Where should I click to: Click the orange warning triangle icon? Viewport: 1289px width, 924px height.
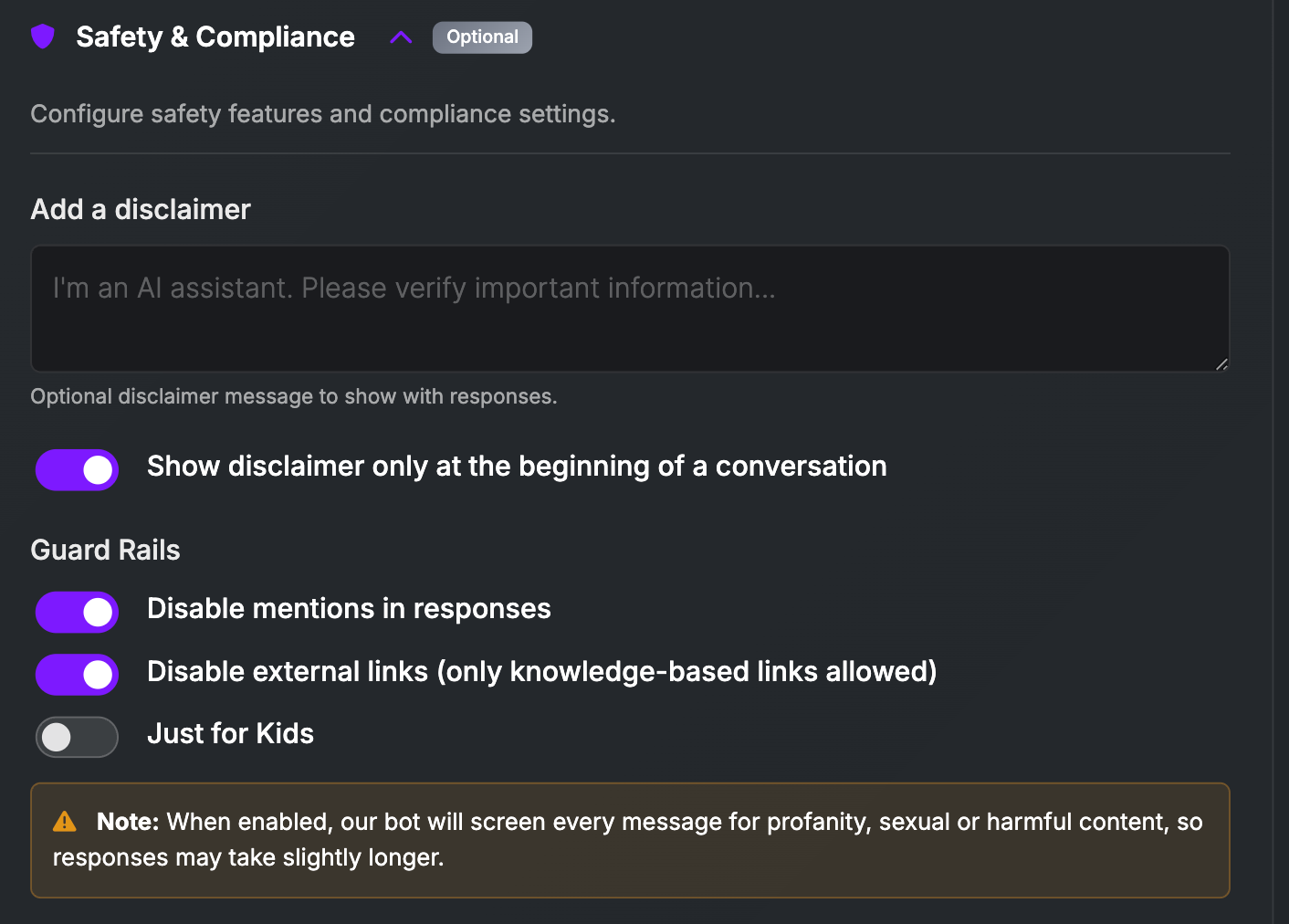tap(65, 822)
